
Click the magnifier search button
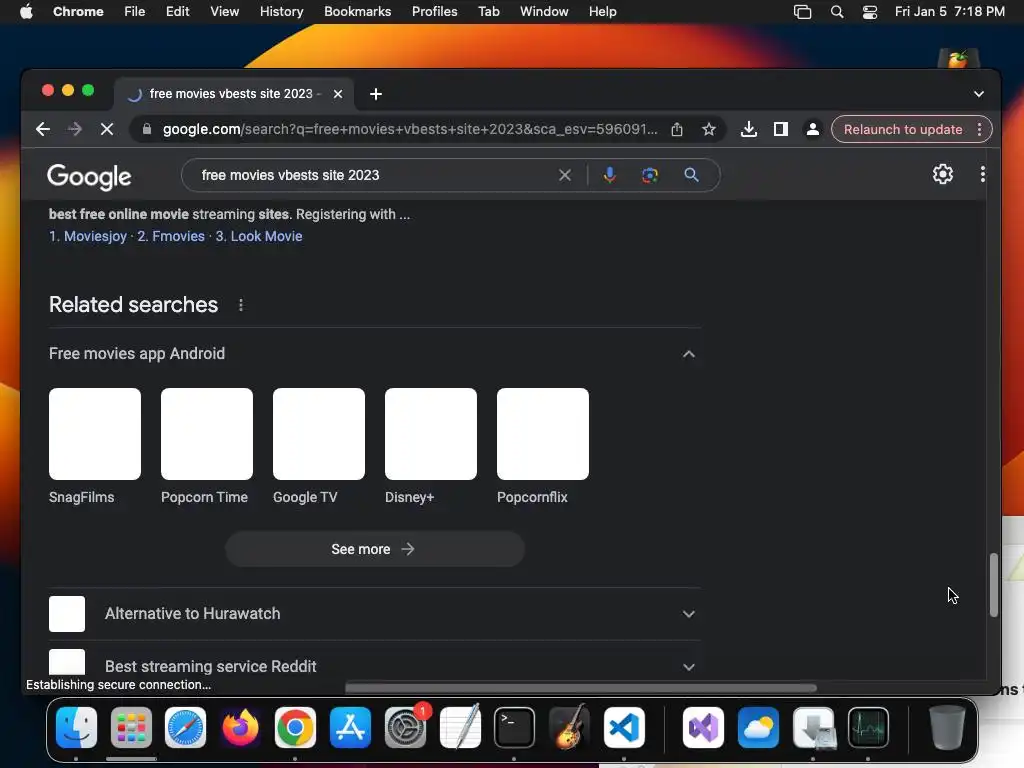(691, 175)
